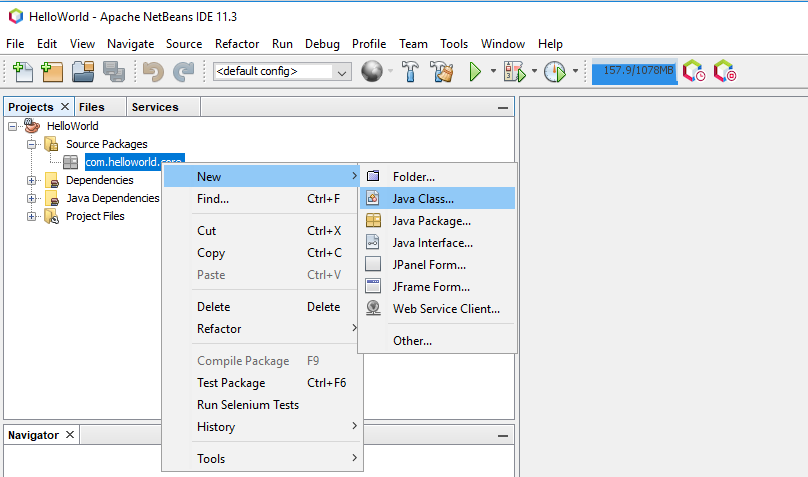Click the Folder icon in the New submenu

(373, 176)
